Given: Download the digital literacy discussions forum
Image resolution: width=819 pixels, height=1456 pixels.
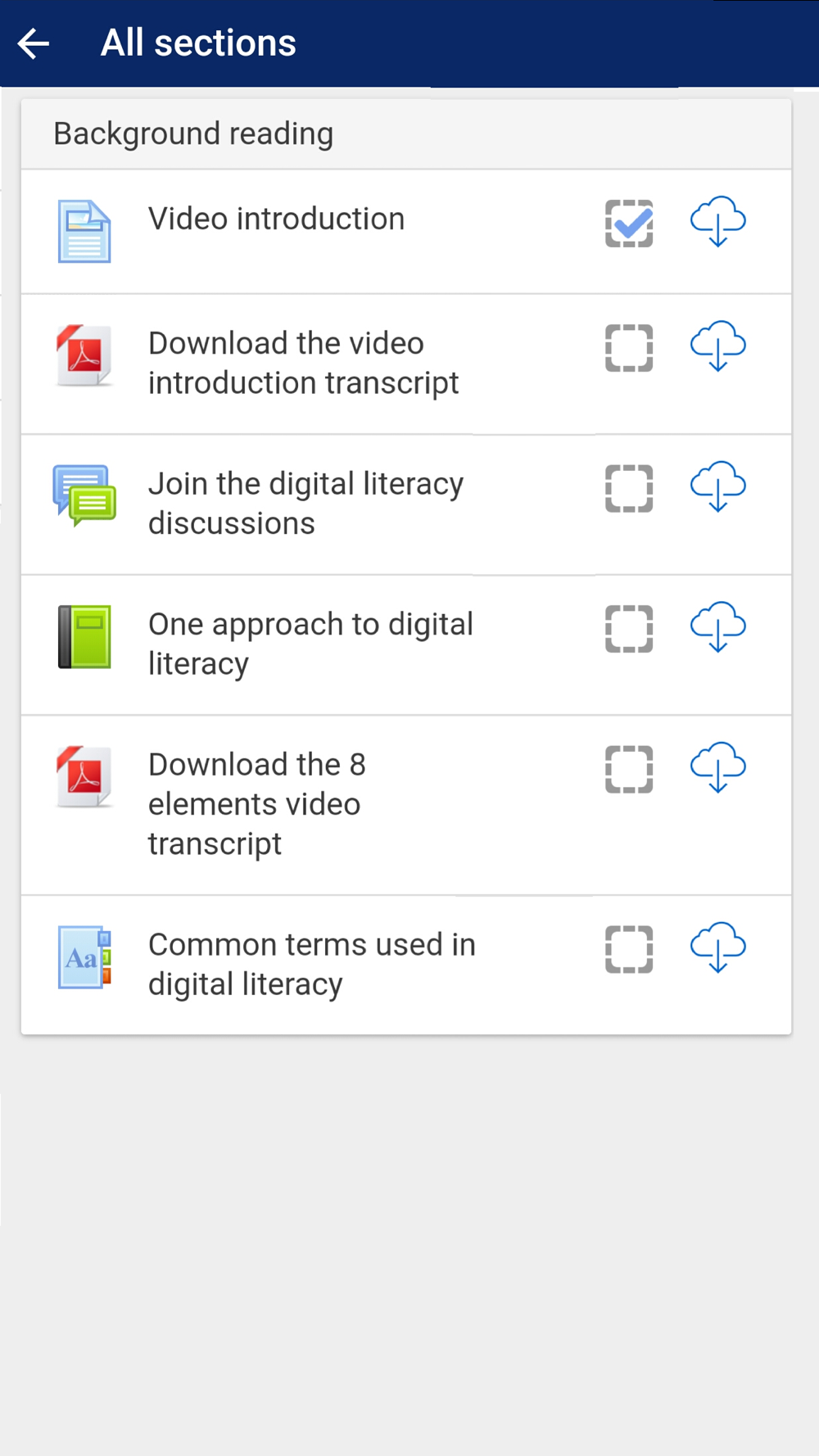Looking at the screenshot, I should pos(717,487).
